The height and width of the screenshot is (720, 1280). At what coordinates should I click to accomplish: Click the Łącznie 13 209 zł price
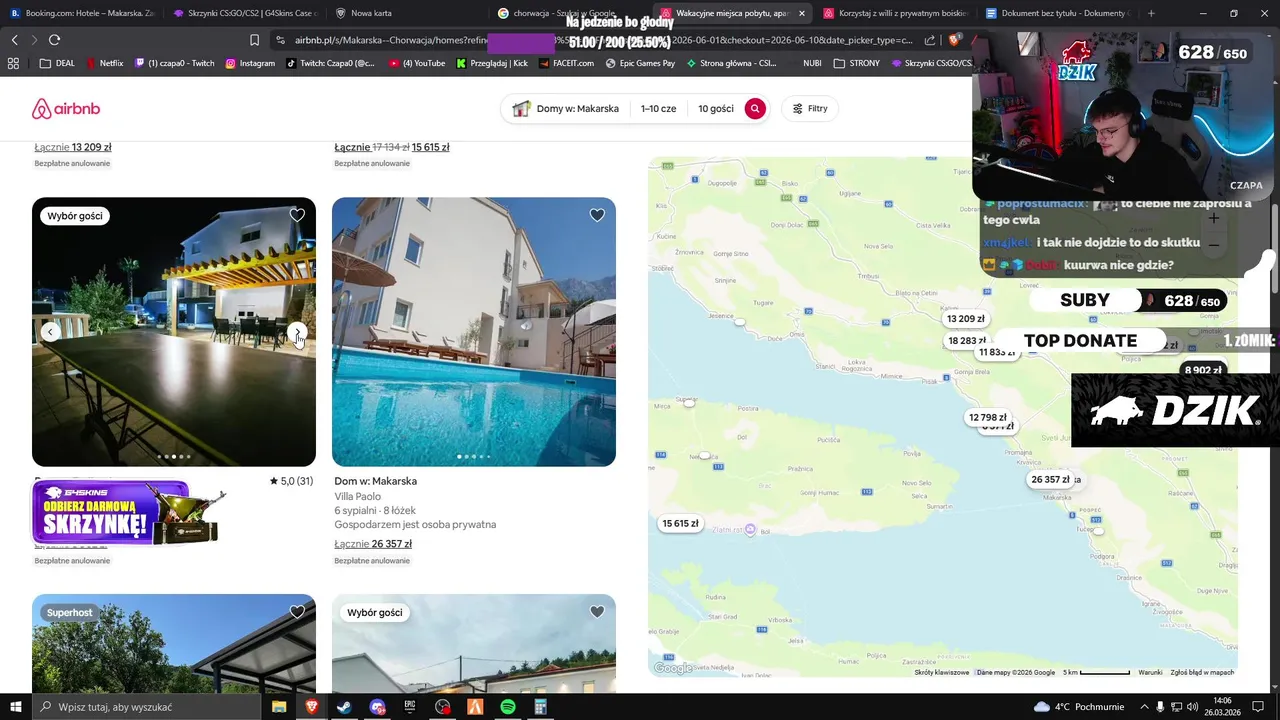pyautogui.click(x=73, y=147)
